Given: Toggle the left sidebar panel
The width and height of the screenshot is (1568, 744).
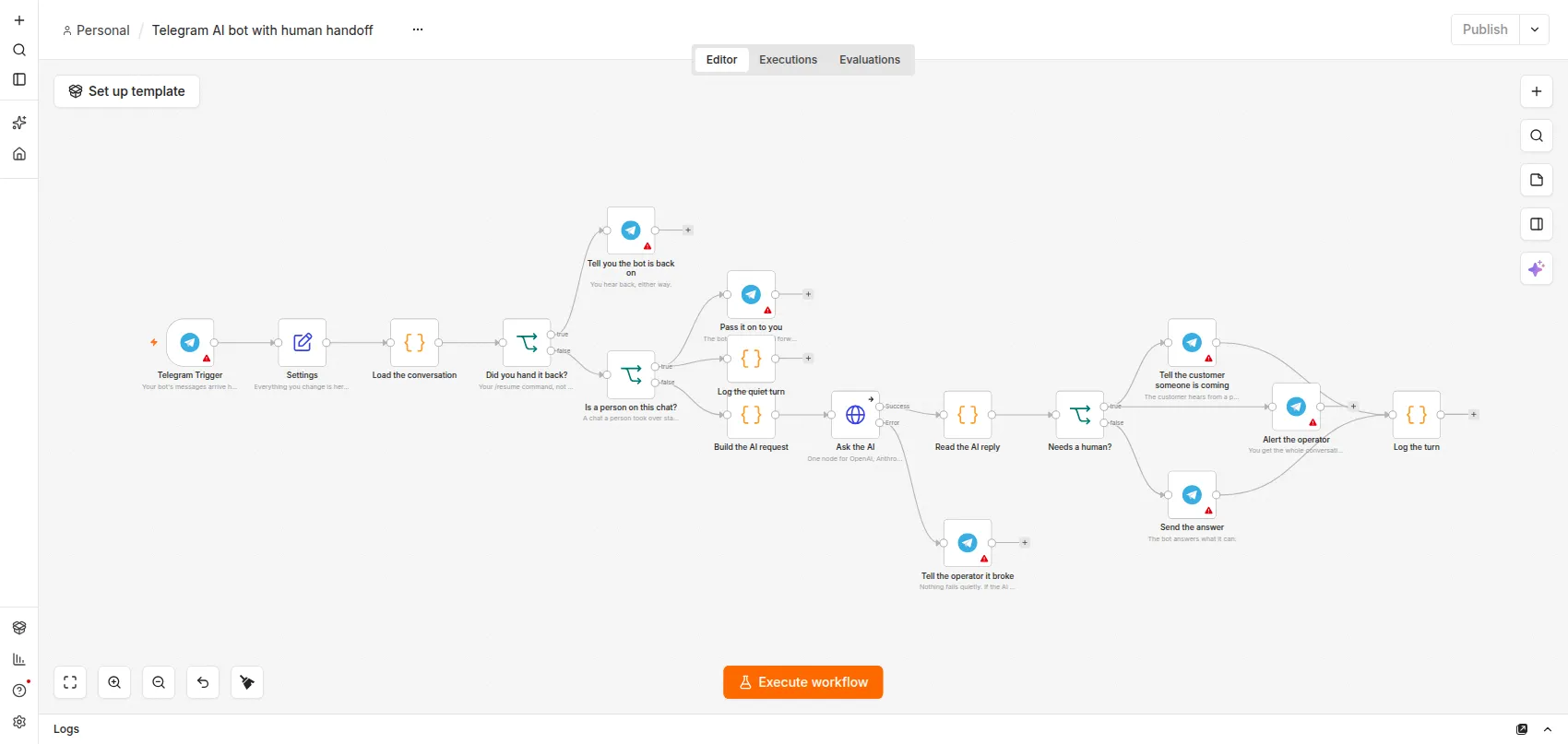Looking at the screenshot, I should 19,79.
